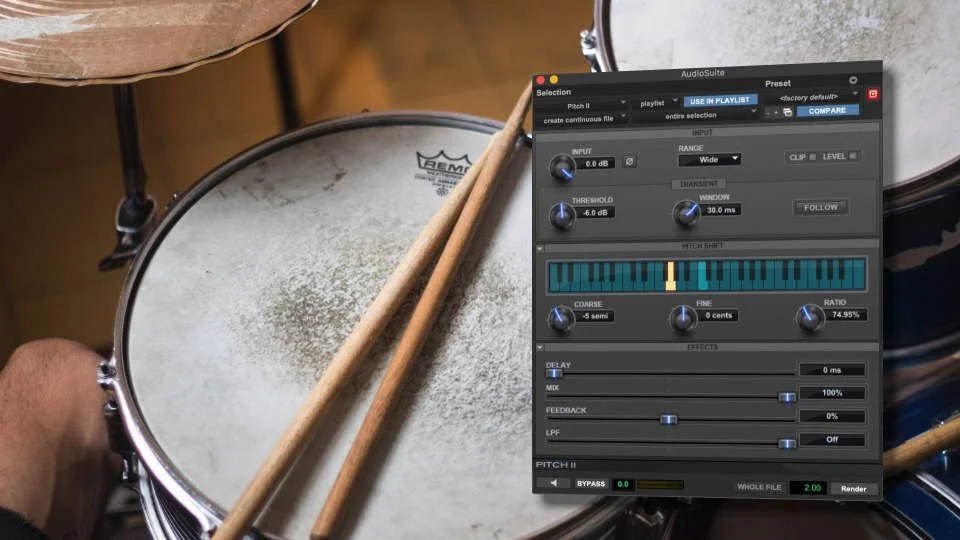Click the MIX slider handle
Image resolution: width=960 pixels, height=540 pixels.
(786, 397)
